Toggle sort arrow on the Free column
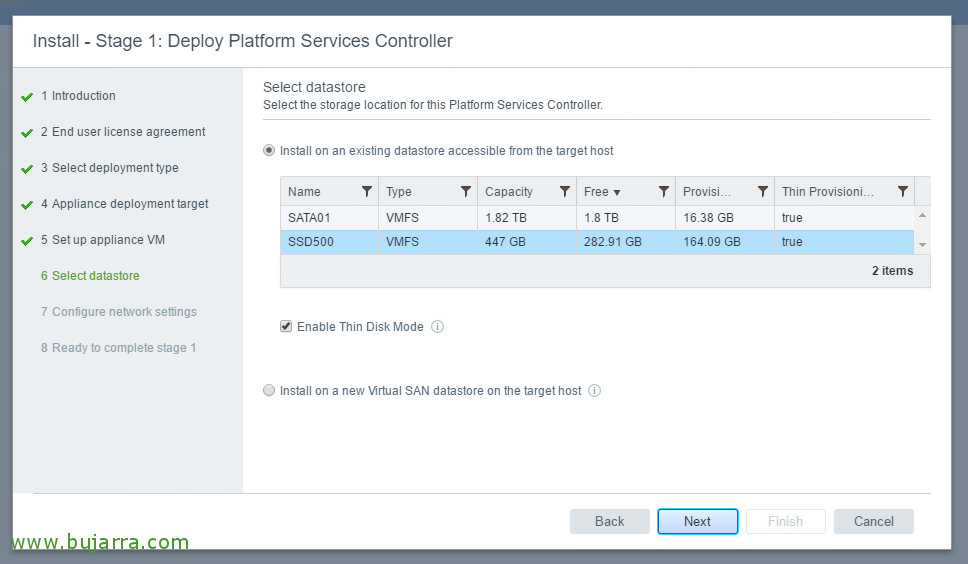 617,193
